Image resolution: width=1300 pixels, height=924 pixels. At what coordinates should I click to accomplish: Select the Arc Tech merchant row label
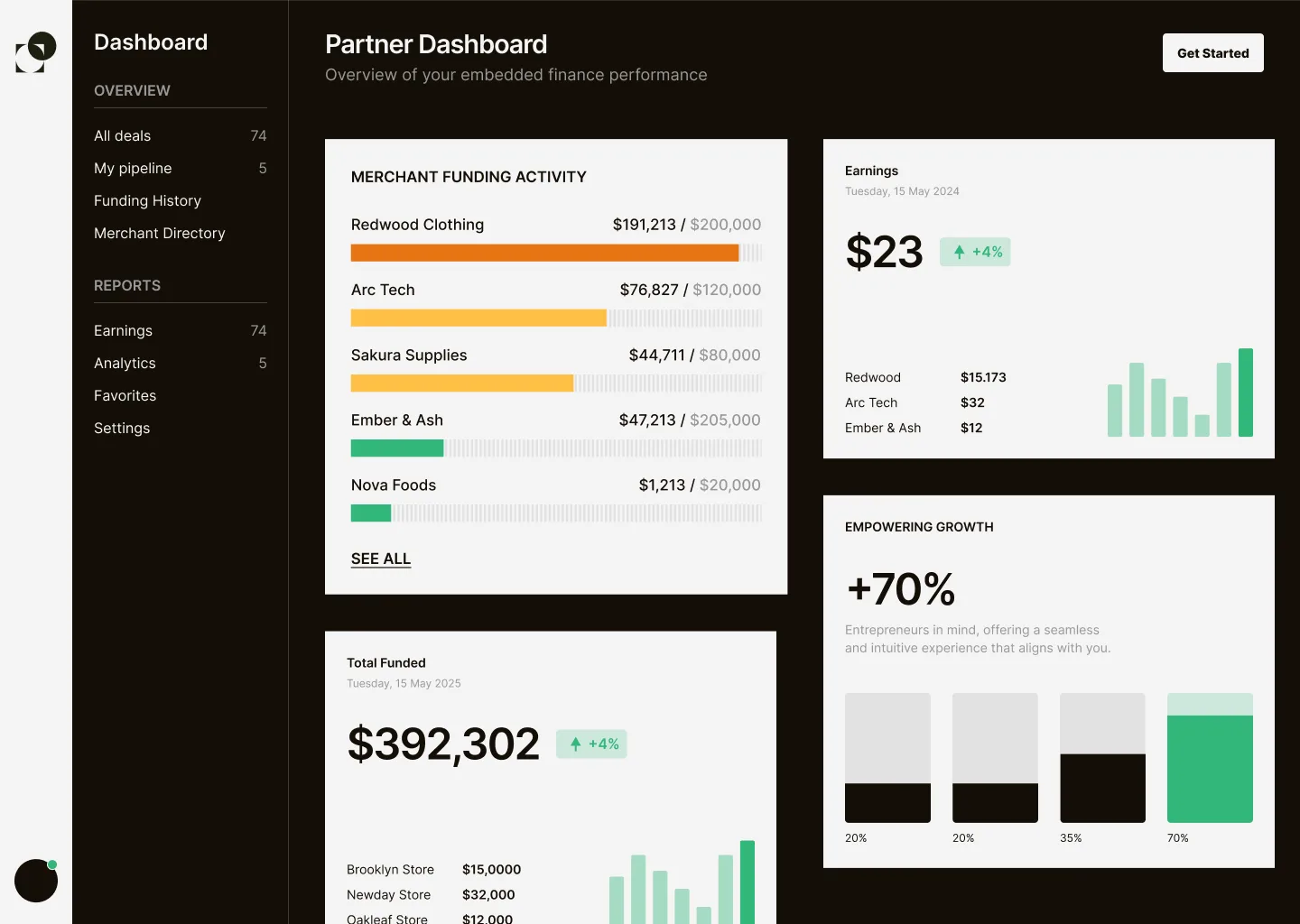coord(383,290)
